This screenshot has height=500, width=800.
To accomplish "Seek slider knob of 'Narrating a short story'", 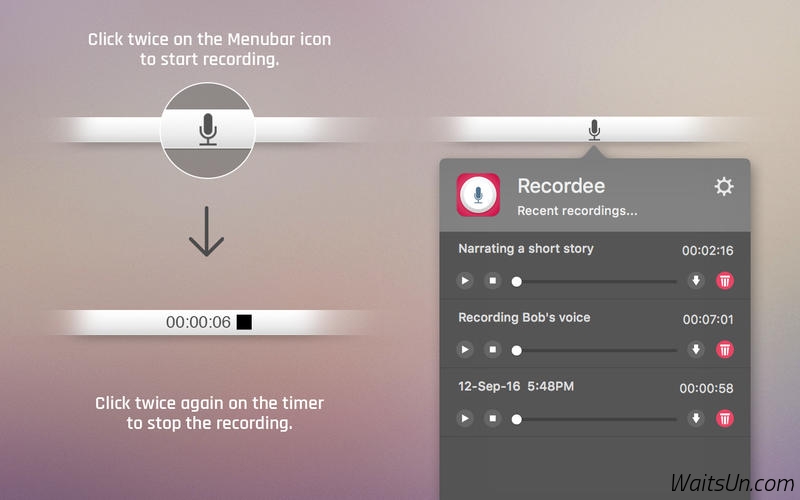I will [x=517, y=282].
